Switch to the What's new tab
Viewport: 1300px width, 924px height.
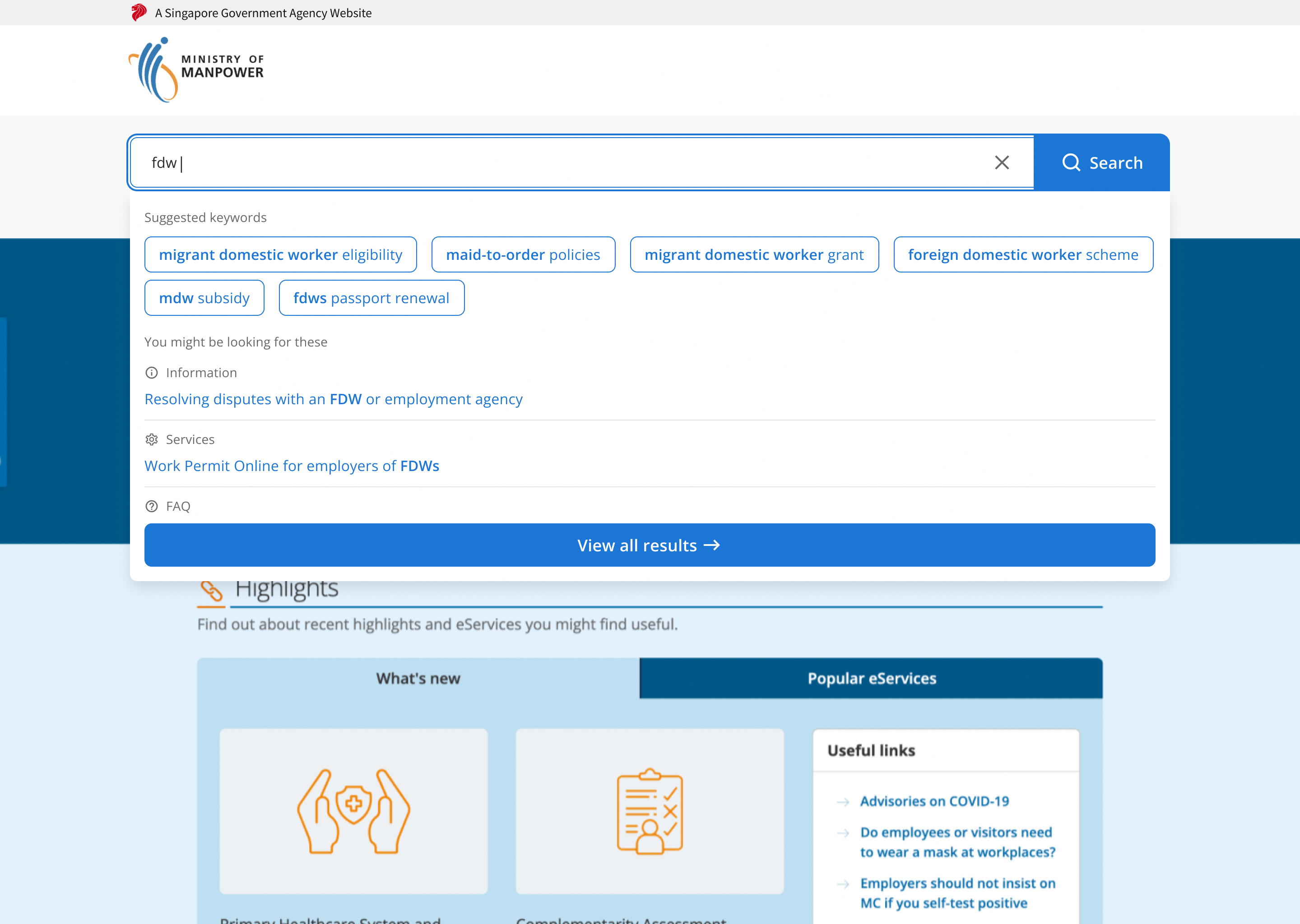[x=418, y=678]
